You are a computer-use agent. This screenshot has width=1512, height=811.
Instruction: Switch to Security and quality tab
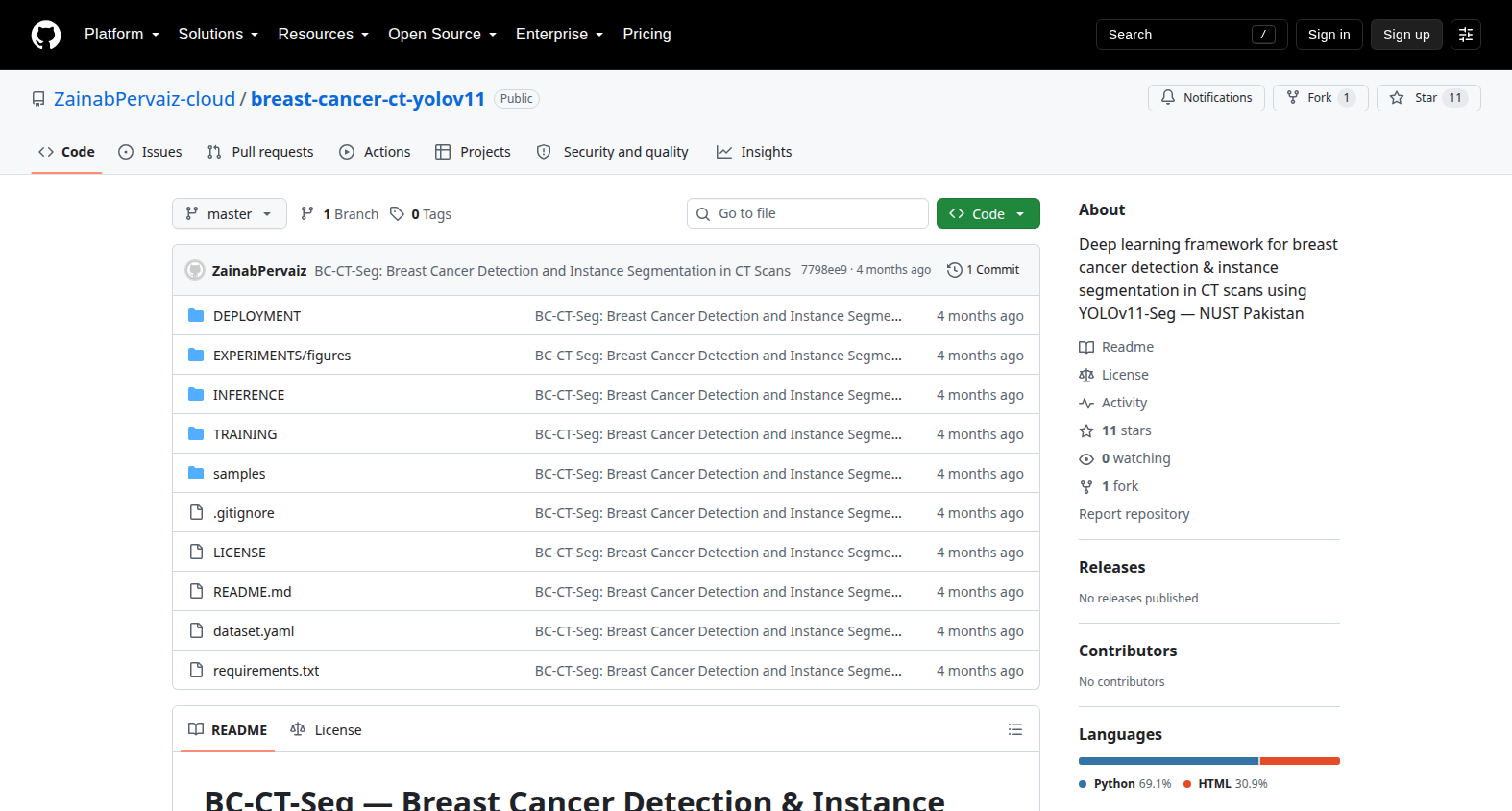point(612,152)
